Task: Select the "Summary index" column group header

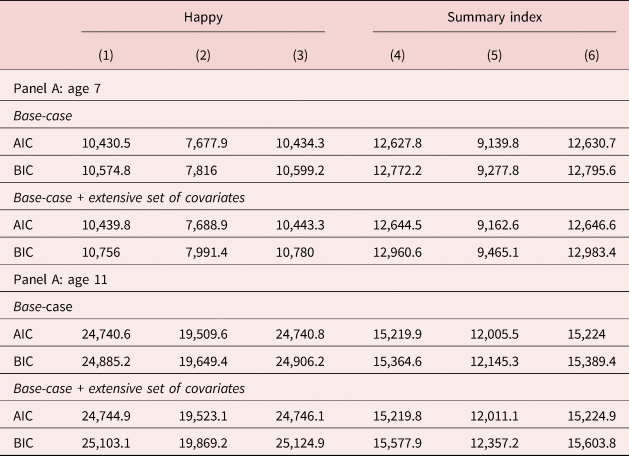Action: click(496, 17)
